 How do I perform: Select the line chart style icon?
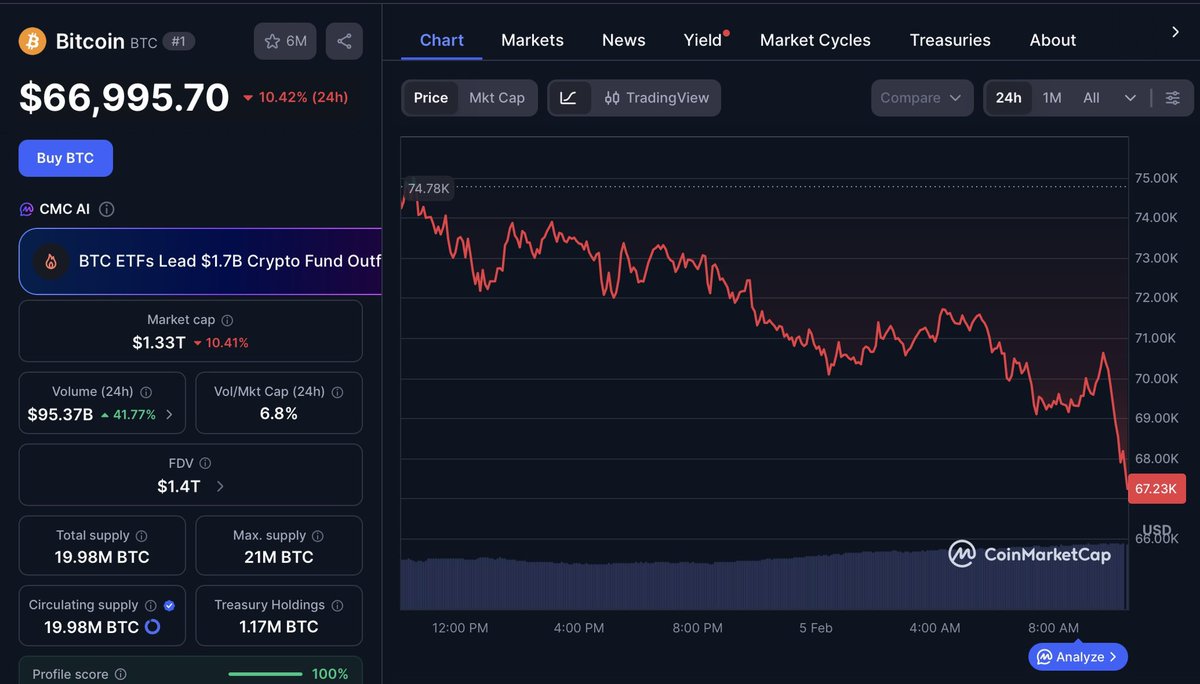tap(568, 98)
